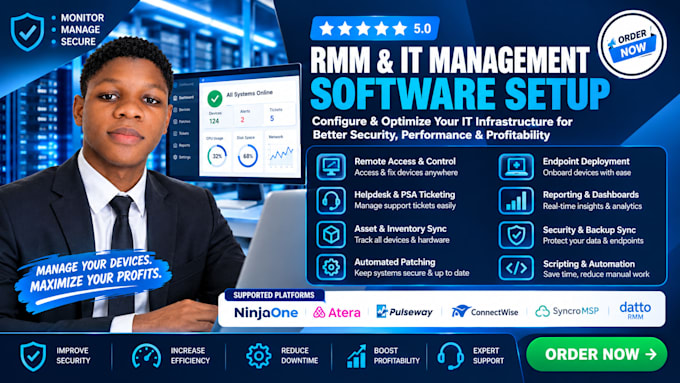Click 'Reporting & Dashboards' heading

click(591, 195)
